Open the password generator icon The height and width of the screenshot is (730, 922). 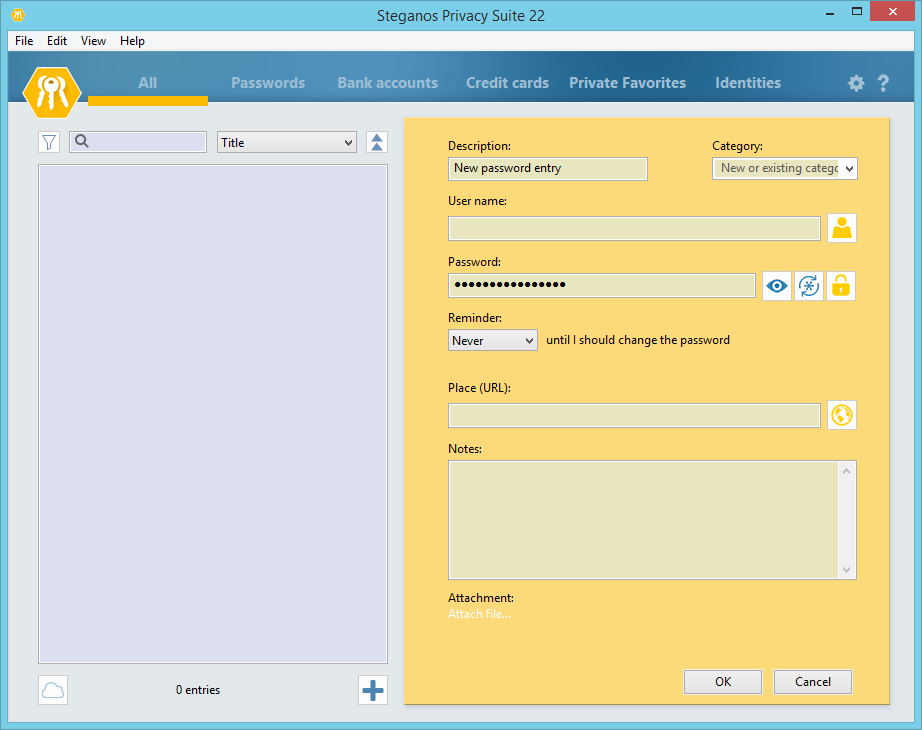(809, 286)
